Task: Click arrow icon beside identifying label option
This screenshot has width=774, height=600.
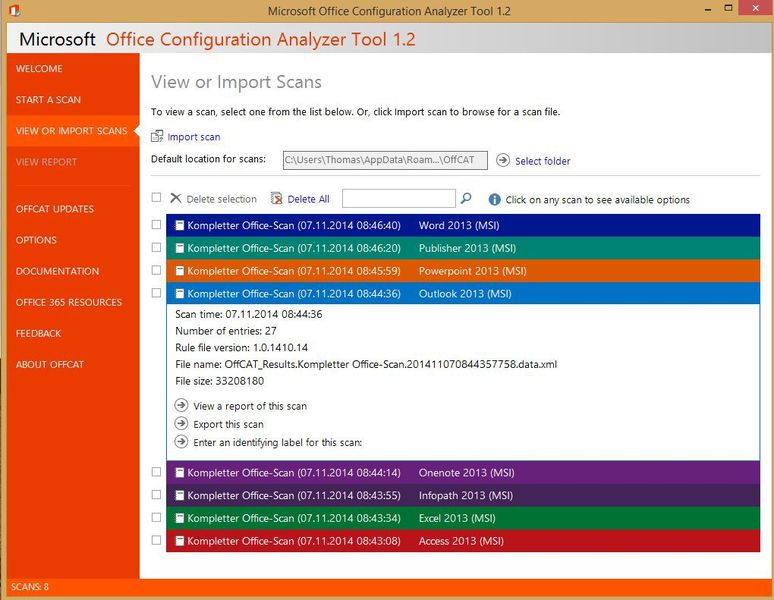Action: point(182,442)
